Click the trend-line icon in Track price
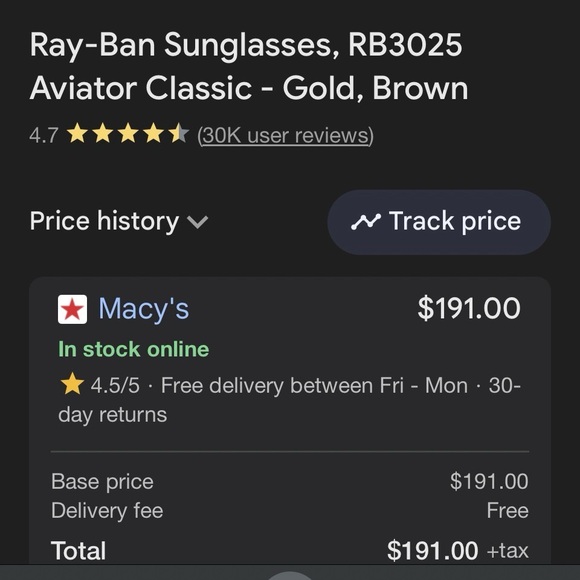Viewport: 580px width, 580px height. point(366,222)
